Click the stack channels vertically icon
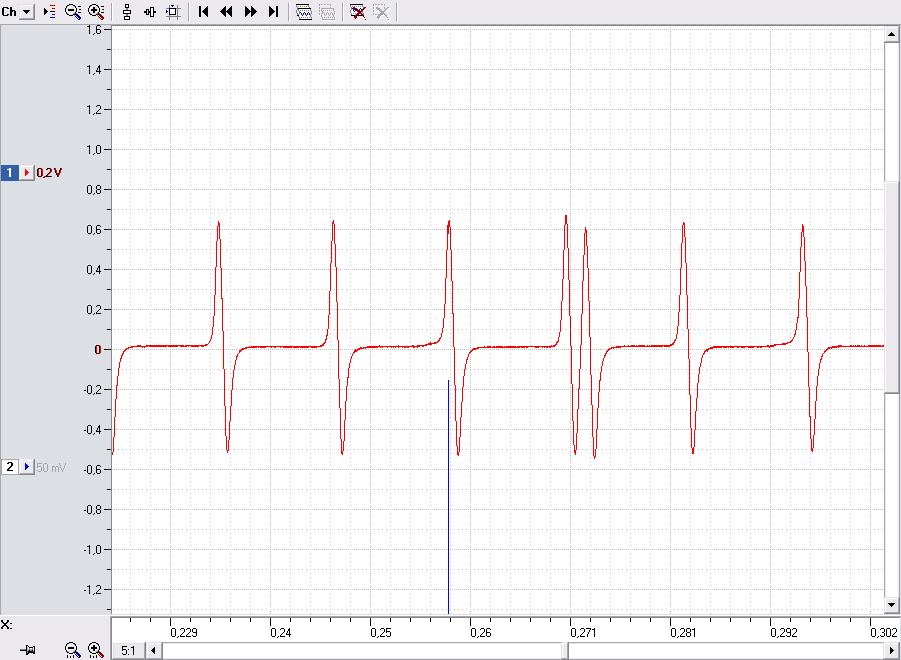This screenshot has width=901, height=660. click(x=127, y=11)
